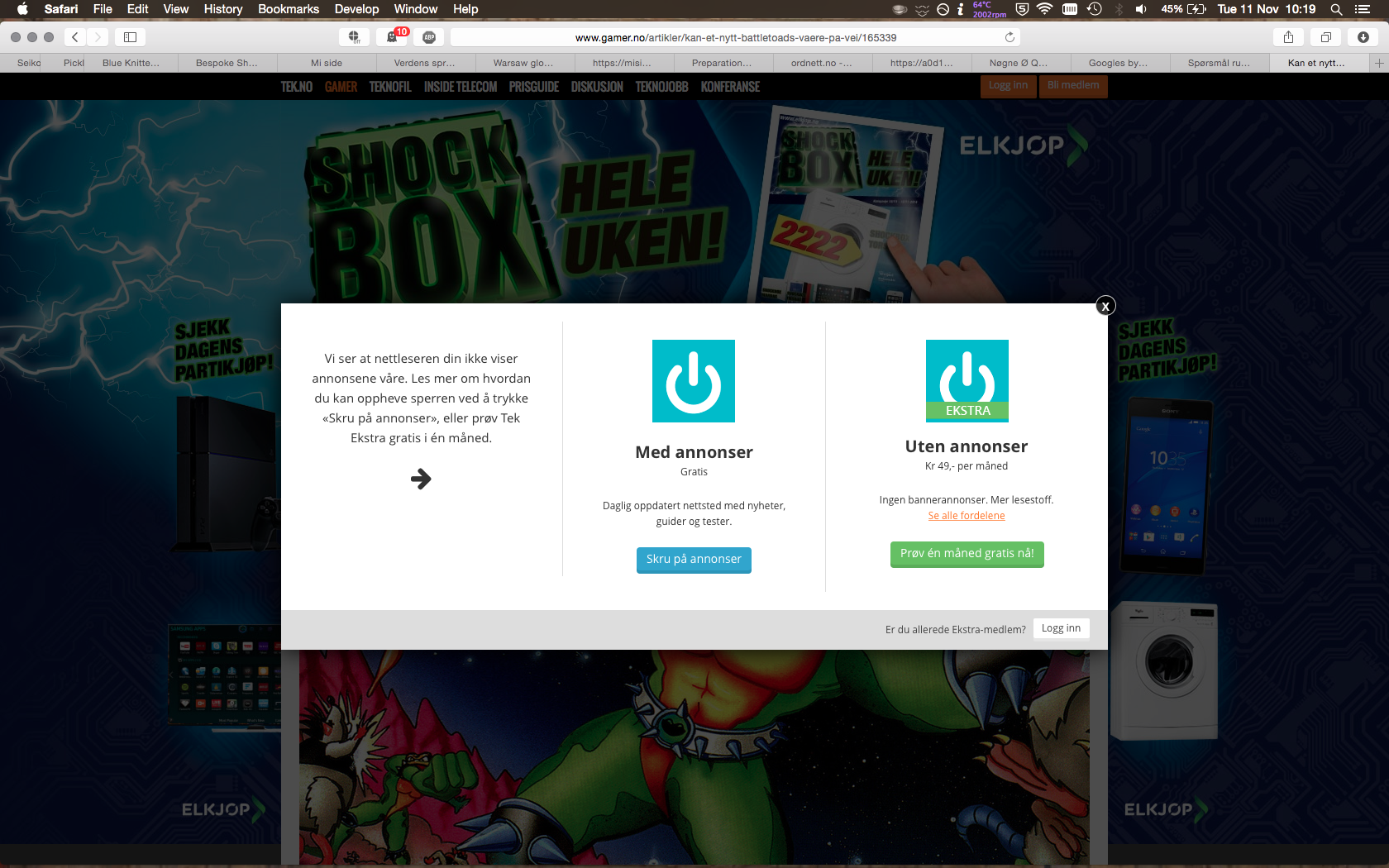Open Spotlight search magnifier icon
Screen dimensions: 1389x868
[1335, 9]
